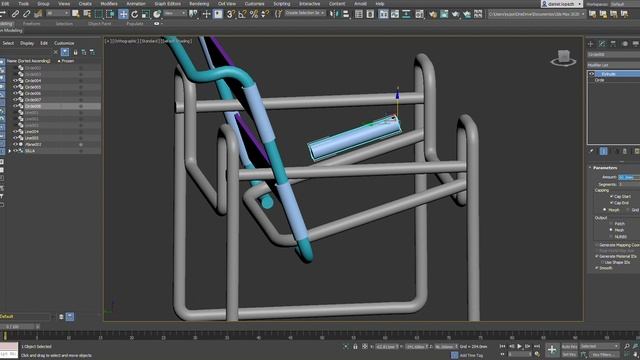This screenshot has height=360, width=640.
Task: Open the Create Selection Set dropdown
Action: pos(305,13)
